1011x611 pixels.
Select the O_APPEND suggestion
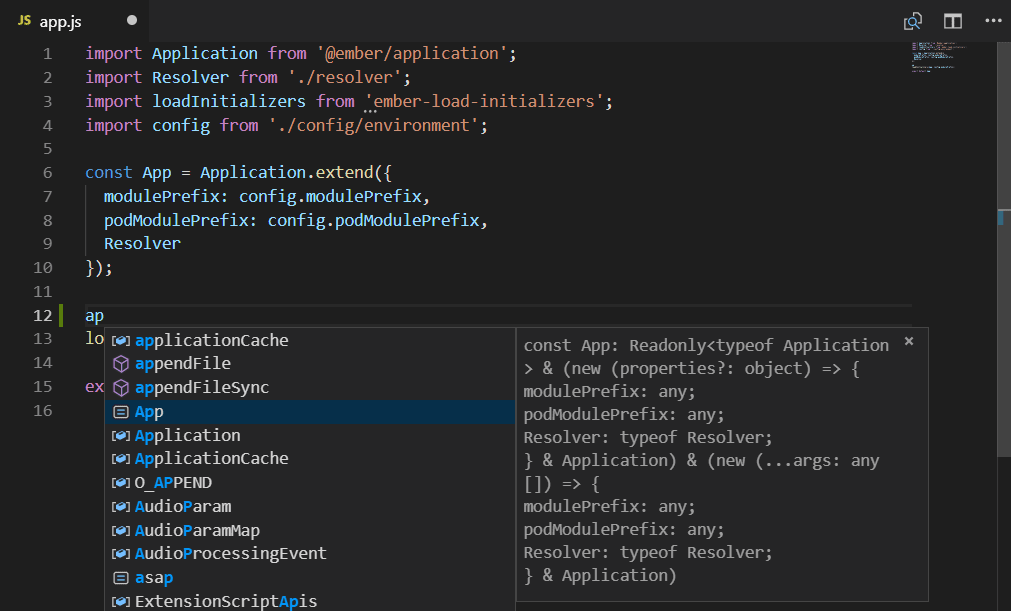[x=173, y=483]
